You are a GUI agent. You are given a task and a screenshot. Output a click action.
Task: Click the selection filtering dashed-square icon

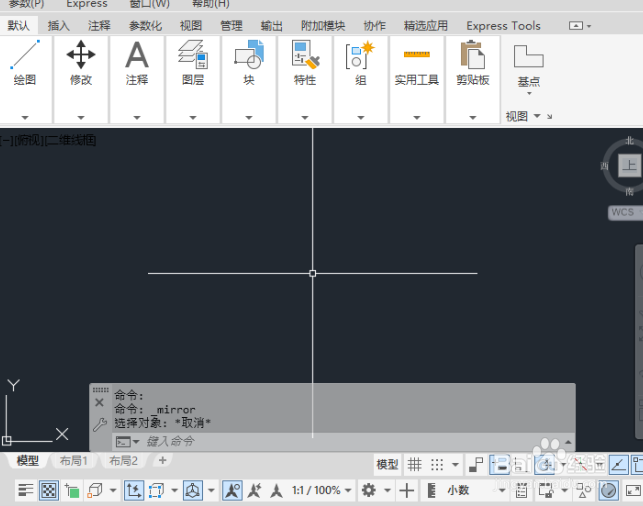[156, 490]
